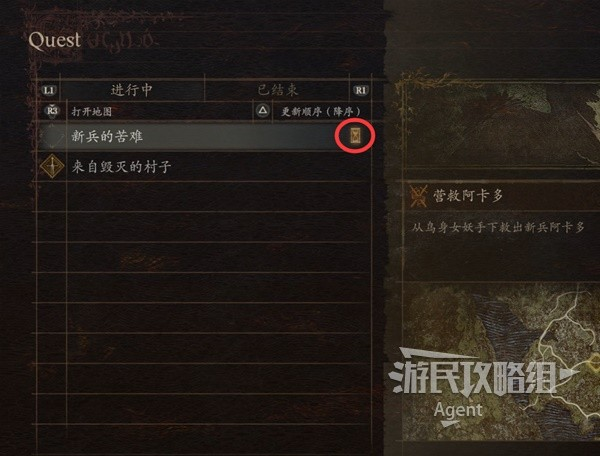Click the R1 button icon
600x456 pixels.
360,90
